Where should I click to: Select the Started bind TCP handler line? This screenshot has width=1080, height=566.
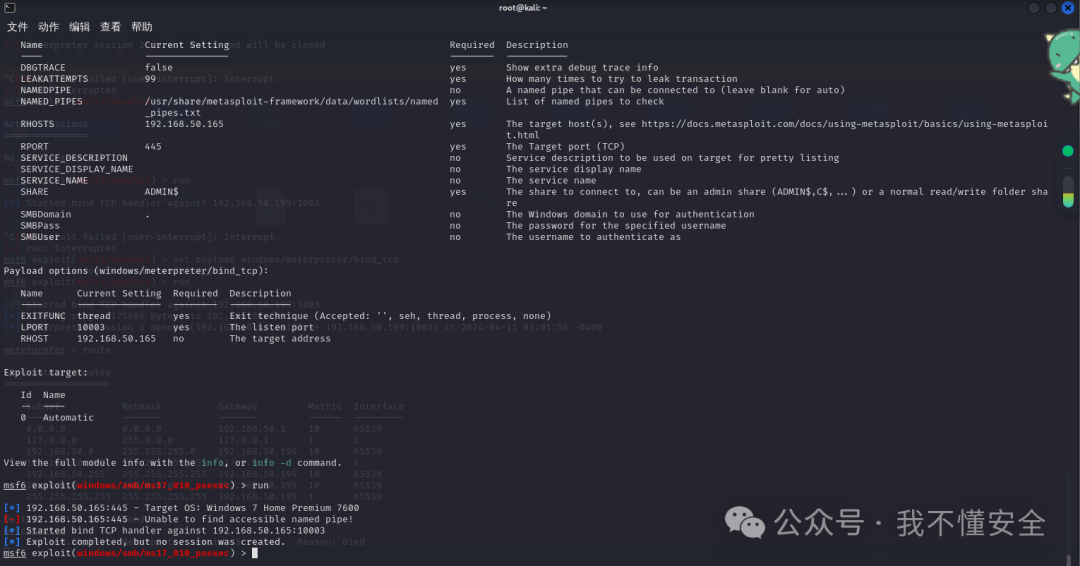coord(164,530)
